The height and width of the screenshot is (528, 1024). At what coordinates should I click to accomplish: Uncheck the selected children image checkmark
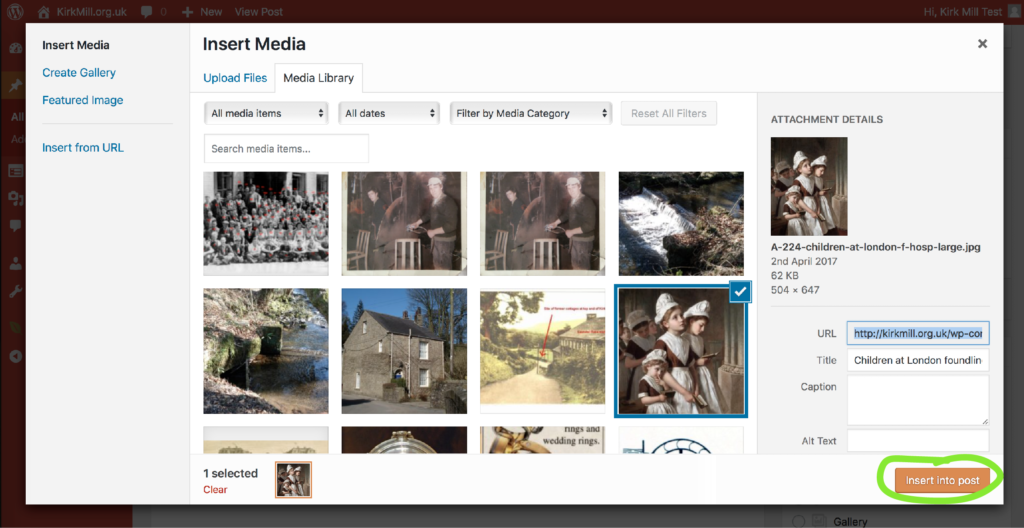[x=739, y=291]
